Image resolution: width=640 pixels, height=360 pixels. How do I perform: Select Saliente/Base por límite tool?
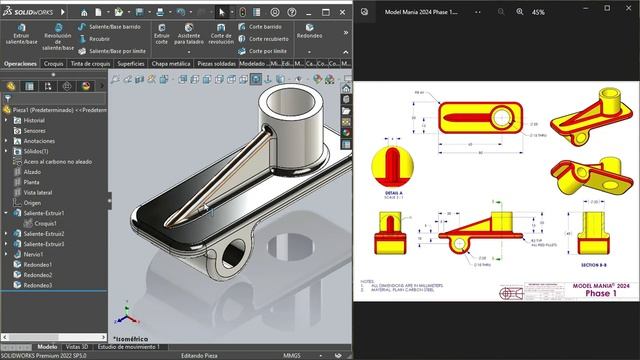[x=112, y=51]
